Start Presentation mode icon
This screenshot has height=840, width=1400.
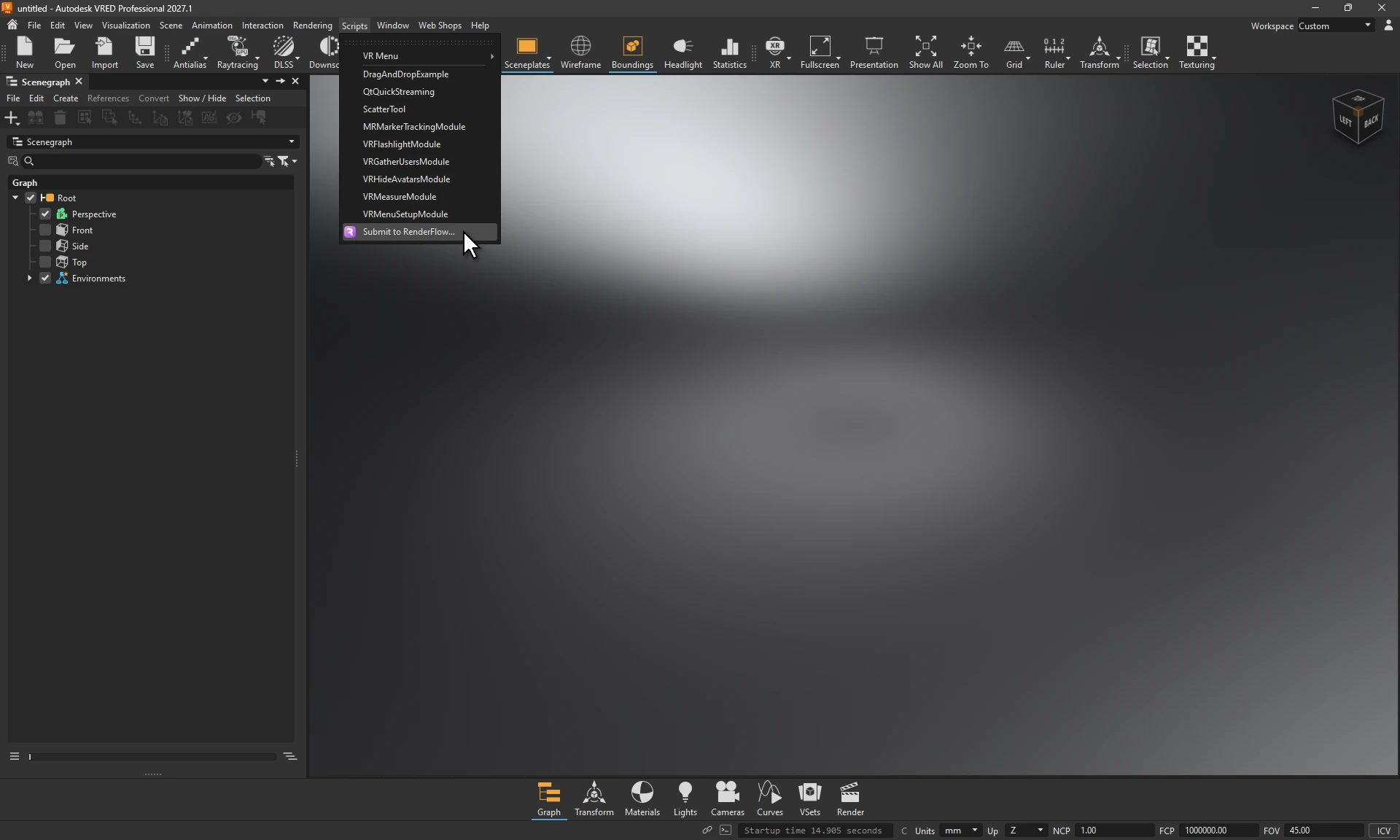[x=874, y=52]
